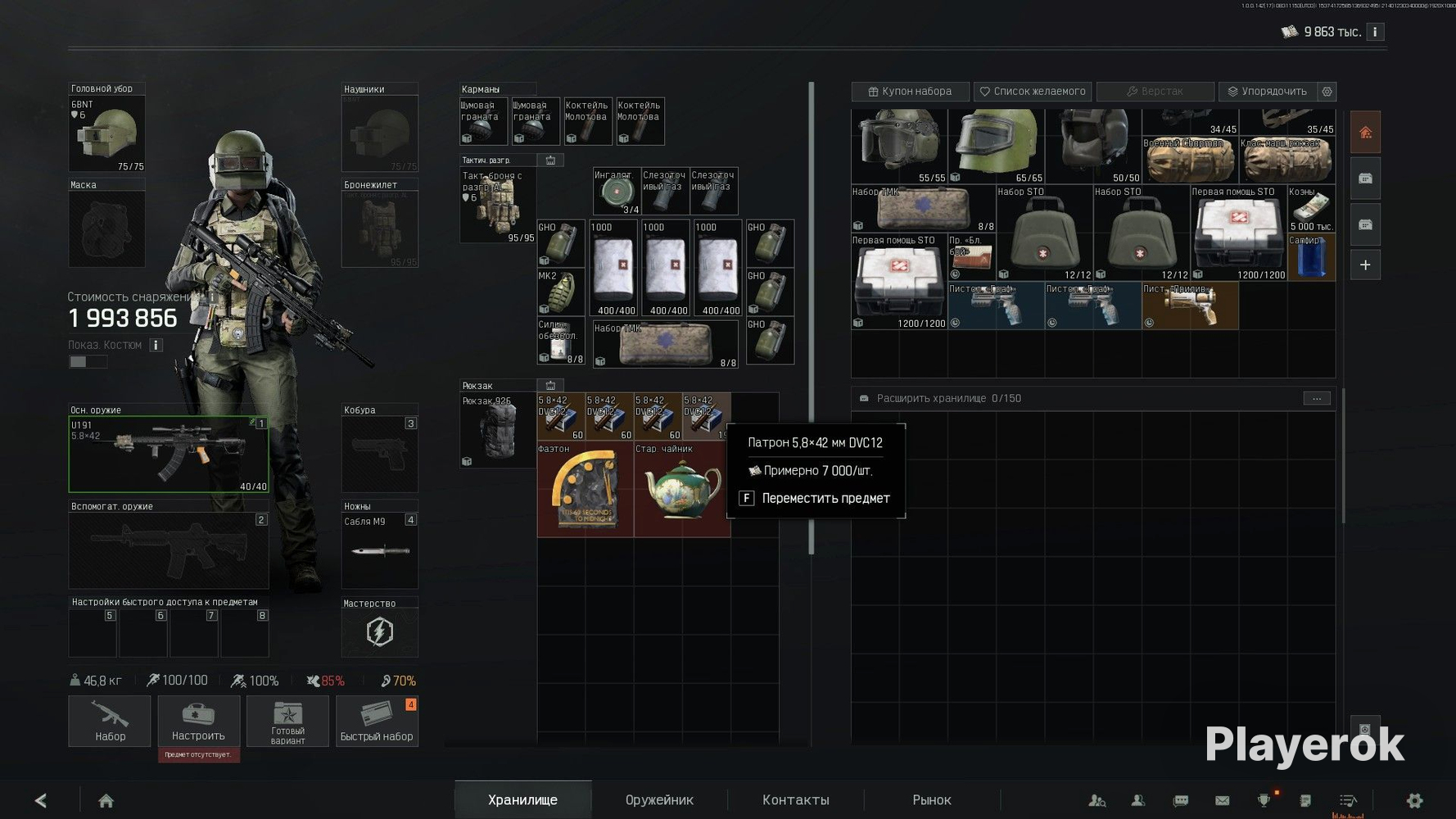The height and width of the screenshot is (819, 1456).
Task: Open the mail envelope icon
Action: 1222,801
